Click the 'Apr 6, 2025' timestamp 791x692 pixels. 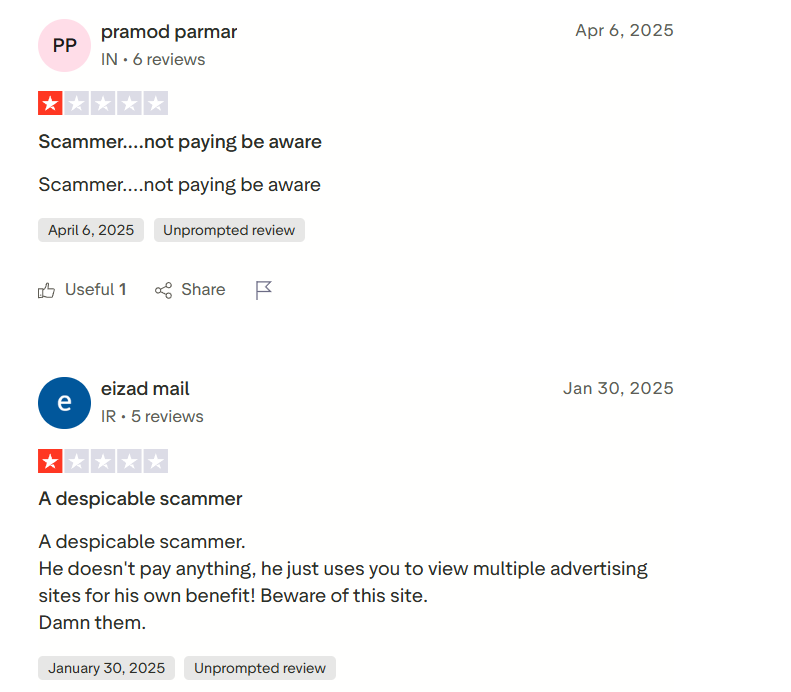click(x=624, y=31)
